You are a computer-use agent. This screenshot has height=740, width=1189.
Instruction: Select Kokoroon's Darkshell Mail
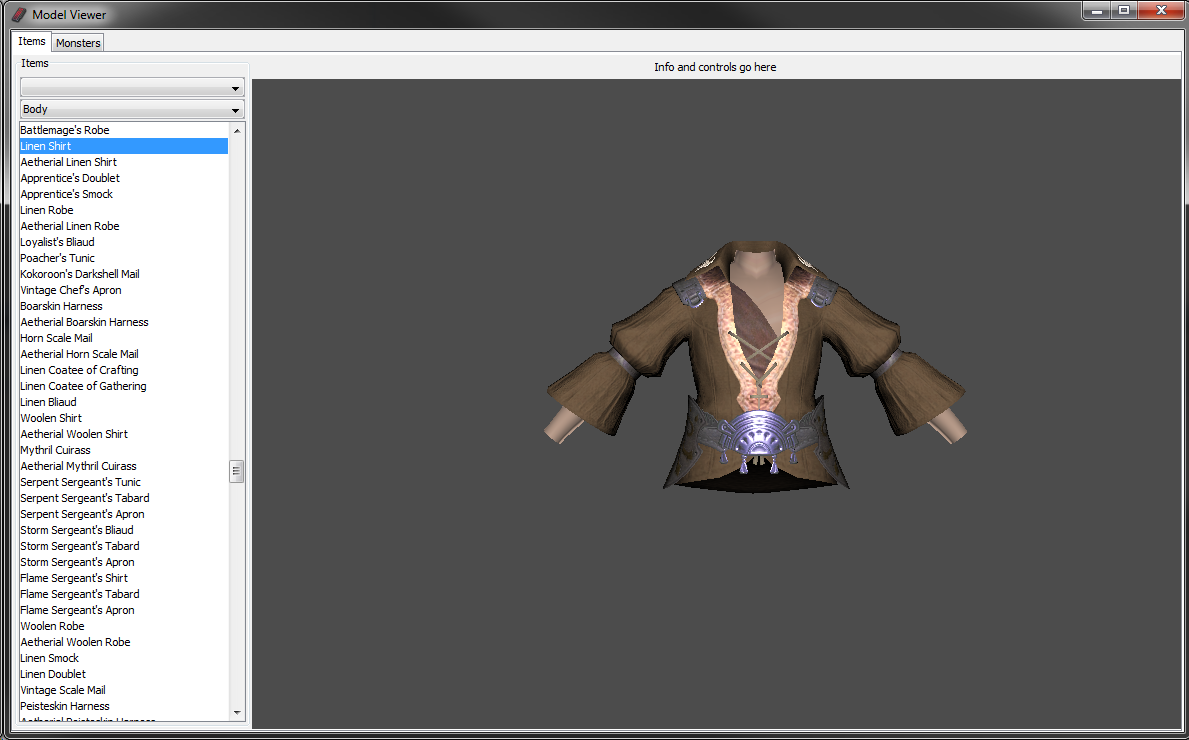click(124, 274)
